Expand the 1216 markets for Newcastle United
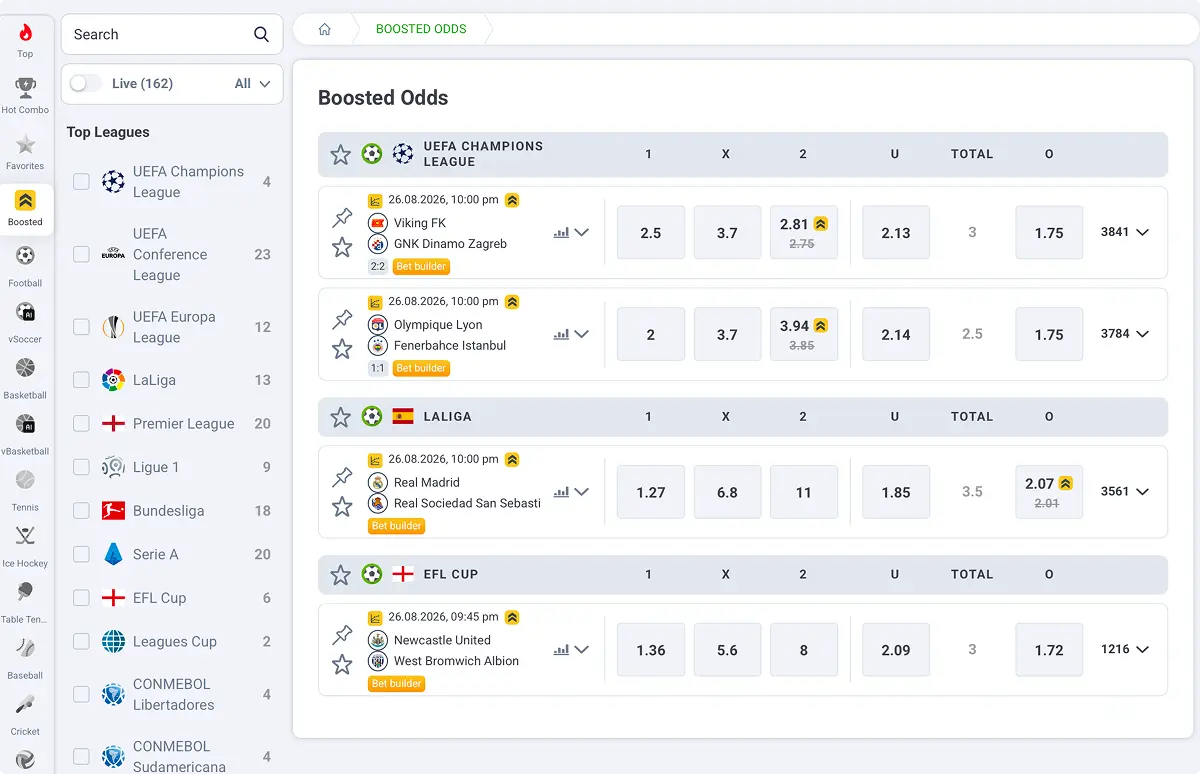Viewport: 1200px width, 774px height. [1125, 650]
